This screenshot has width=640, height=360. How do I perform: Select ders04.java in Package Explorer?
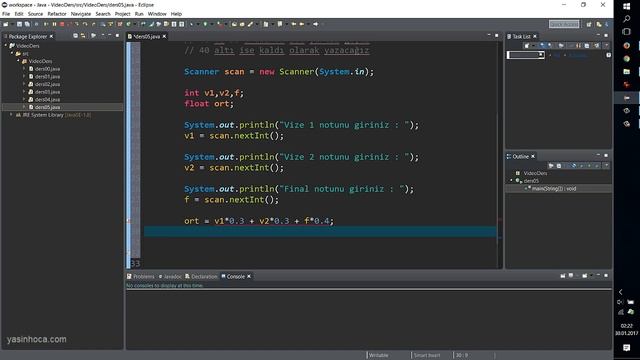47,100
